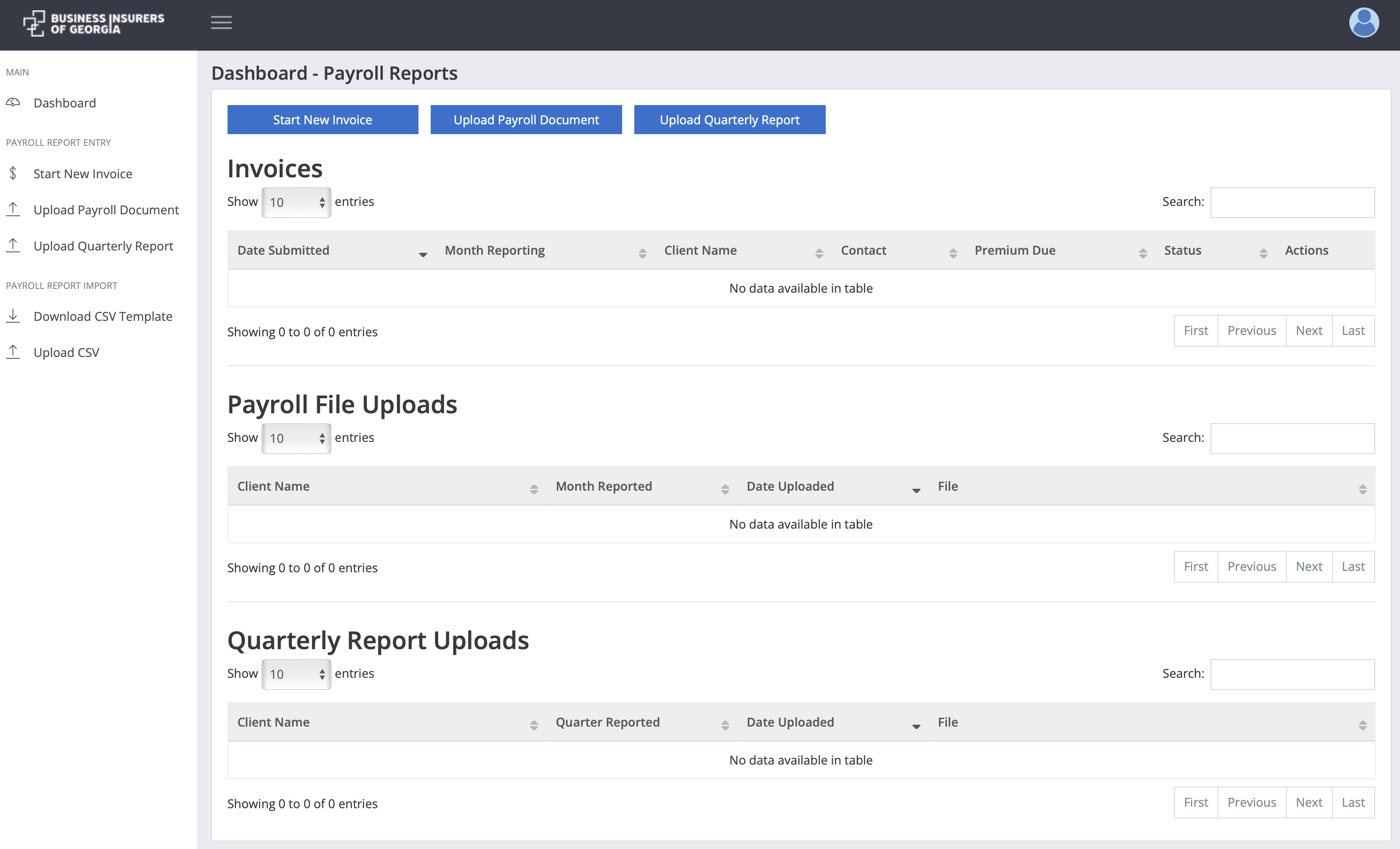Click Previous in Payroll File Uploads pagination
The height and width of the screenshot is (849, 1400).
click(1252, 566)
